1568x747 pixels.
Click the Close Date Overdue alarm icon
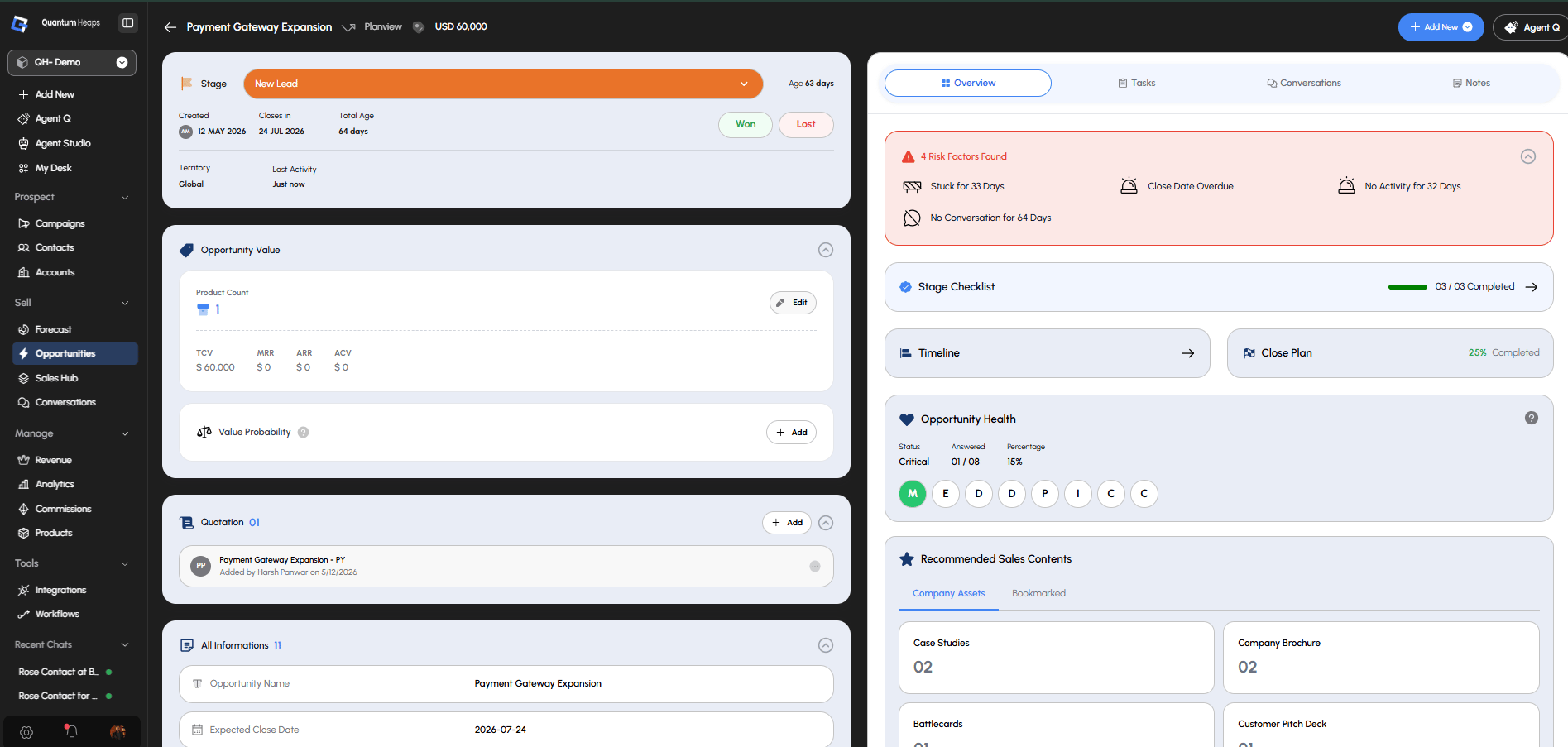pyautogui.click(x=1129, y=186)
